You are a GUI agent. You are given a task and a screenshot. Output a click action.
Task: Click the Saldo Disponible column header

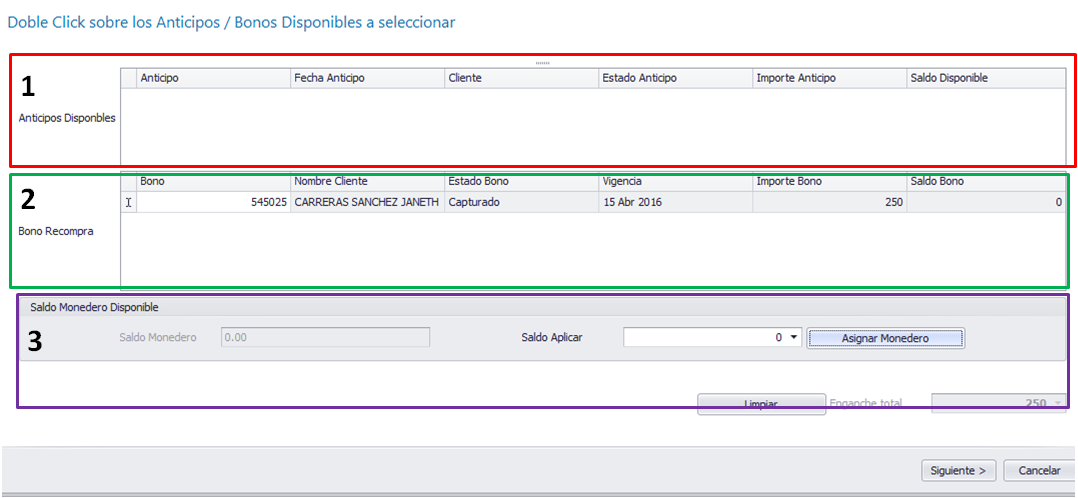click(986, 78)
